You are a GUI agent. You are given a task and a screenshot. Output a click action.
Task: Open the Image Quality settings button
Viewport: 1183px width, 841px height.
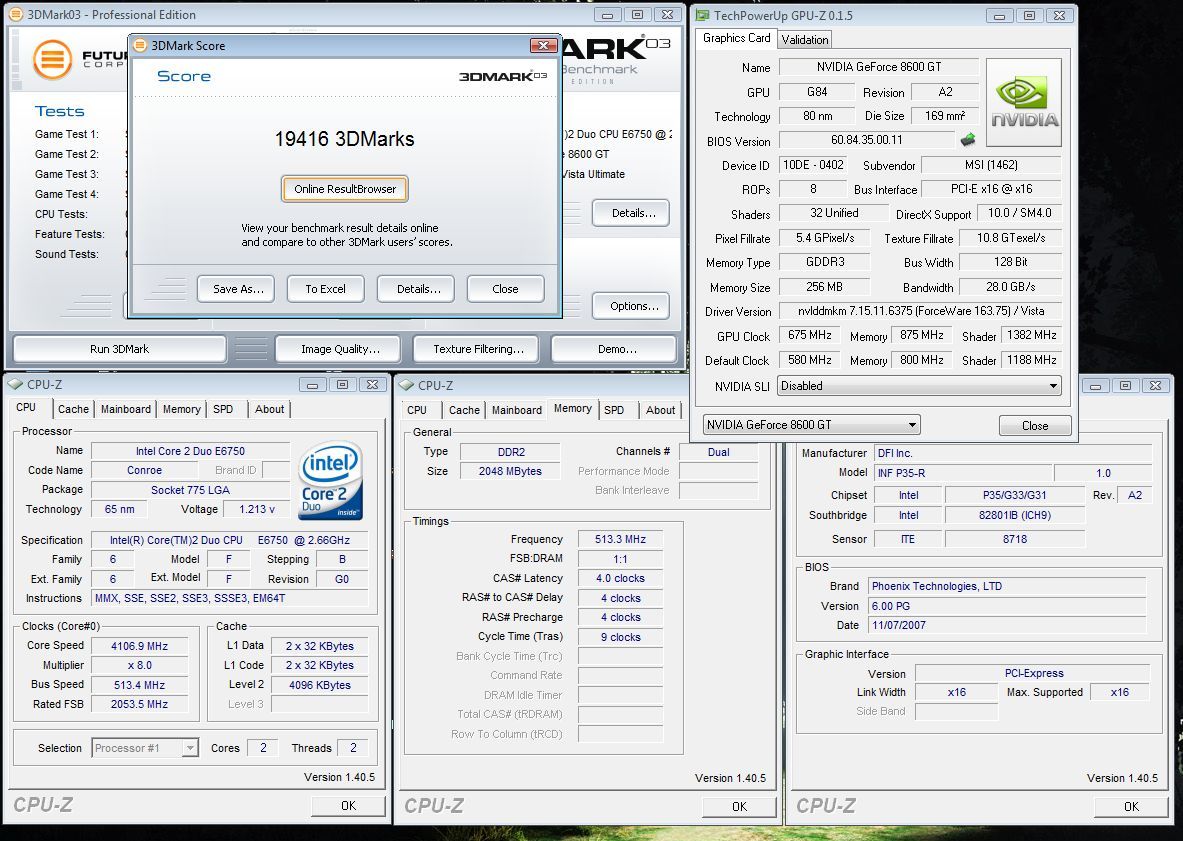340,348
